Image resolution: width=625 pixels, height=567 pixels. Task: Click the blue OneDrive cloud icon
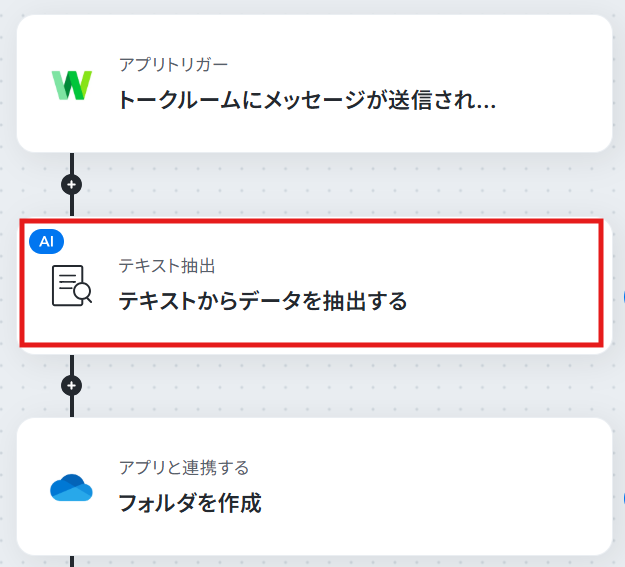(71, 487)
